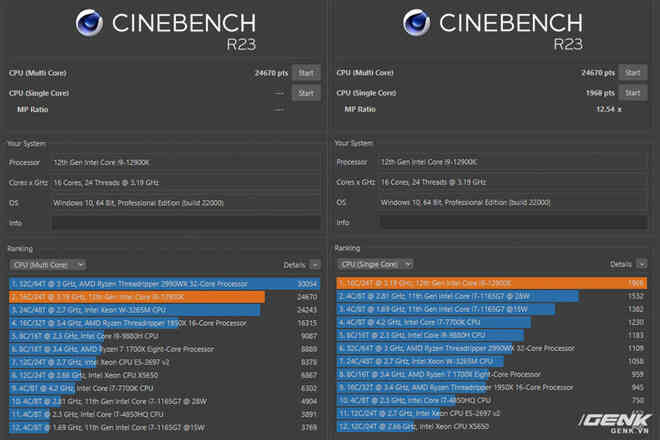The image size is (660, 440).
Task: Select Xeon E5-2697 v2 row scoring 8378
Action: 165,362
